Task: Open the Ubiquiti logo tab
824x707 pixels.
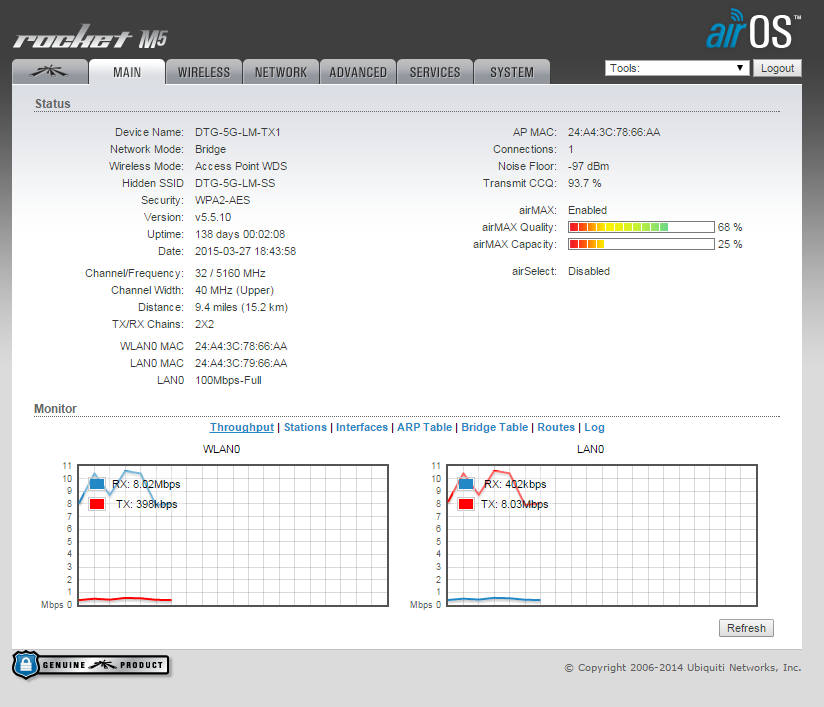Action: 49,72
